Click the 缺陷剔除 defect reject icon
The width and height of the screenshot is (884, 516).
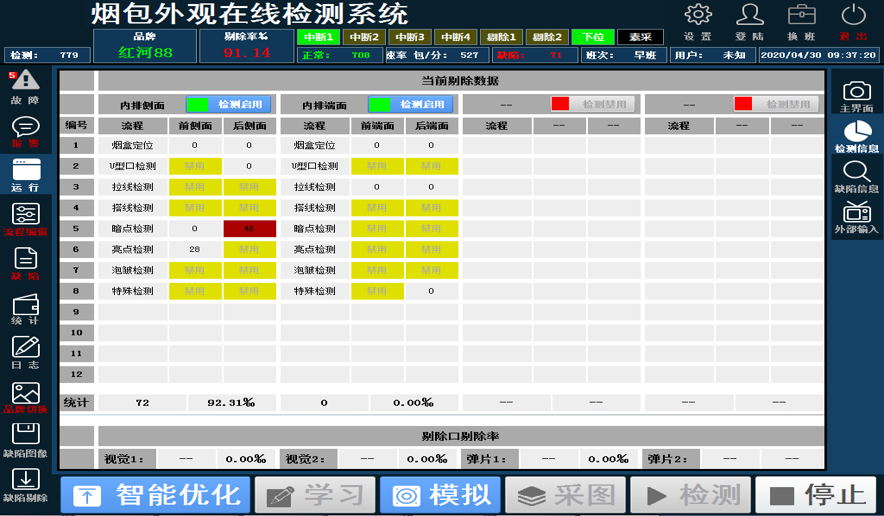25,482
